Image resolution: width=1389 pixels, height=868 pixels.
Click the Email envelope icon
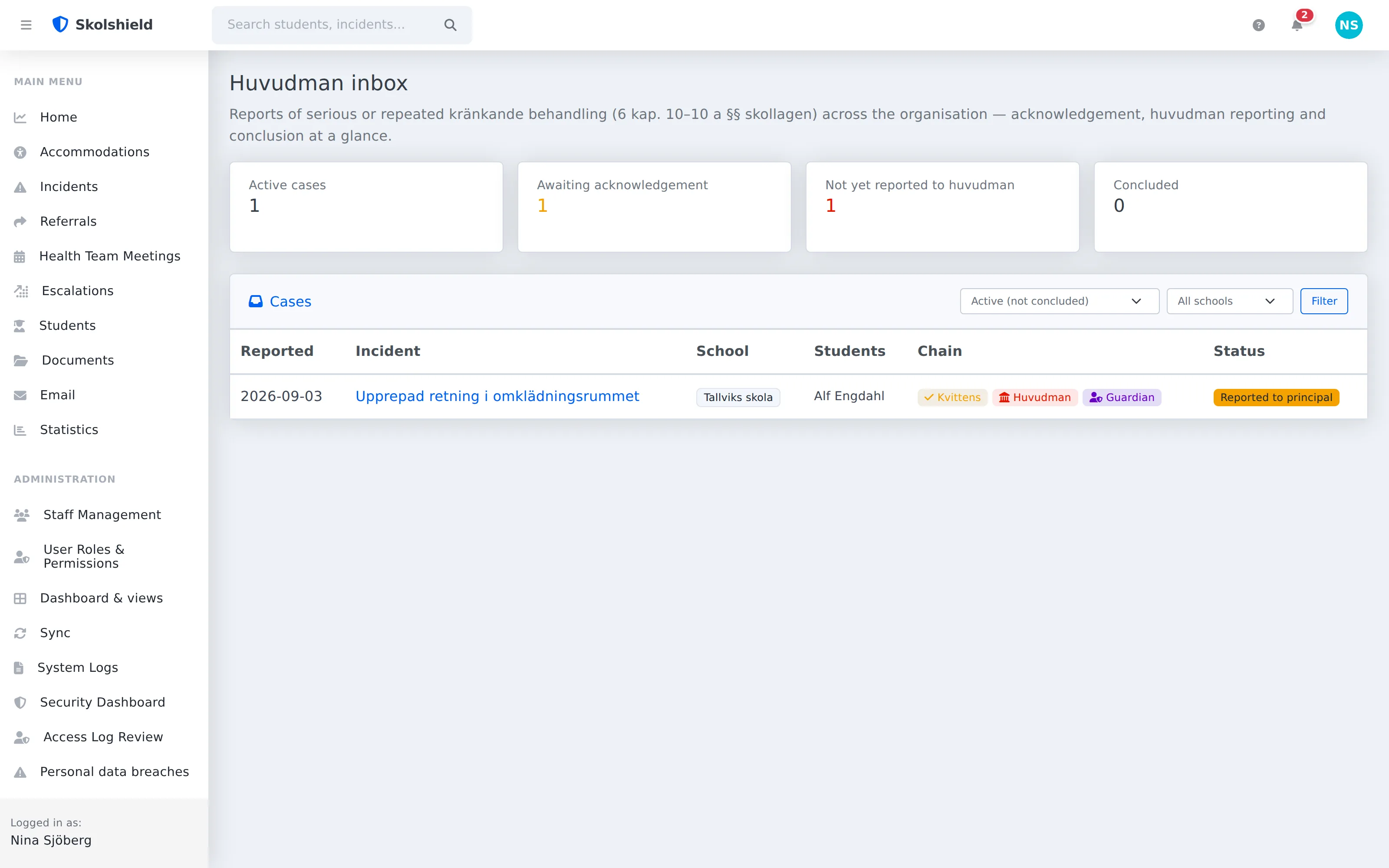coord(20,395)
